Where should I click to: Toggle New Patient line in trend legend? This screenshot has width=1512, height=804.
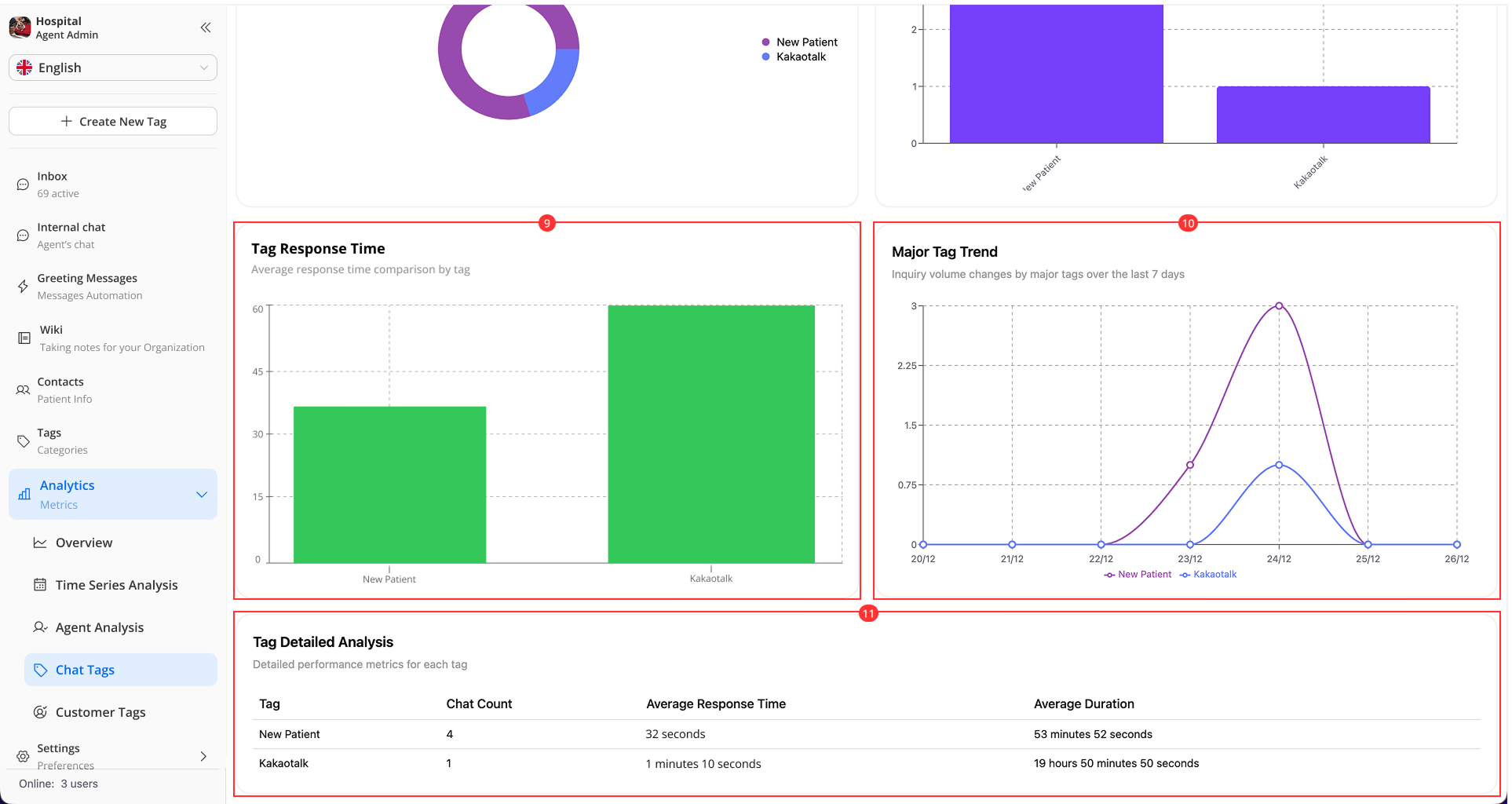[1137, 574]
